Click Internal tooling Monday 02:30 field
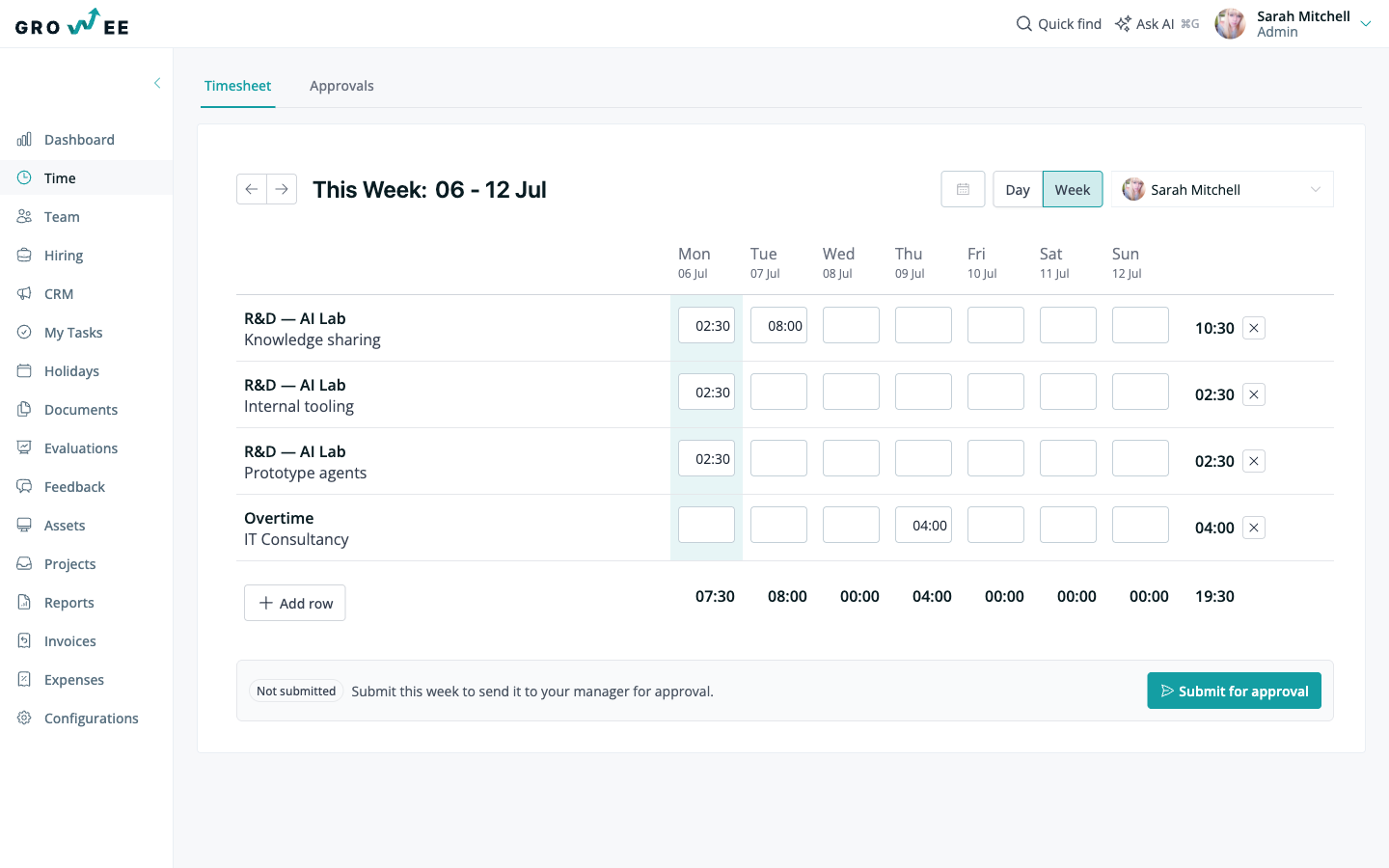This screenshot has height=868, width=1389. tap(706, 392)
